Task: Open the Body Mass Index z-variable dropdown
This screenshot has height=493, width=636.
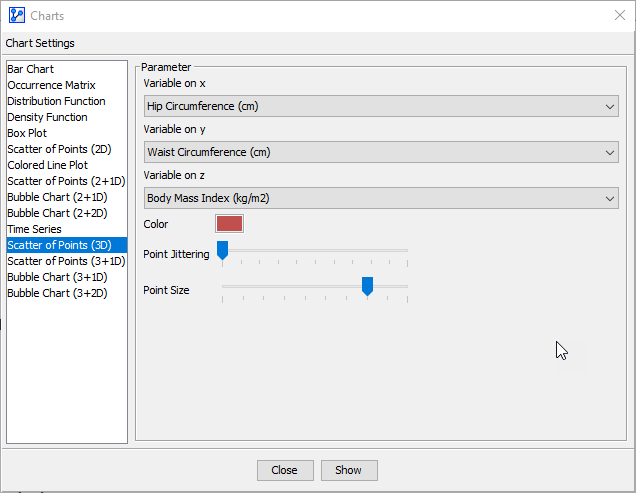Action: pyautogui.click(x=380, y=198)
